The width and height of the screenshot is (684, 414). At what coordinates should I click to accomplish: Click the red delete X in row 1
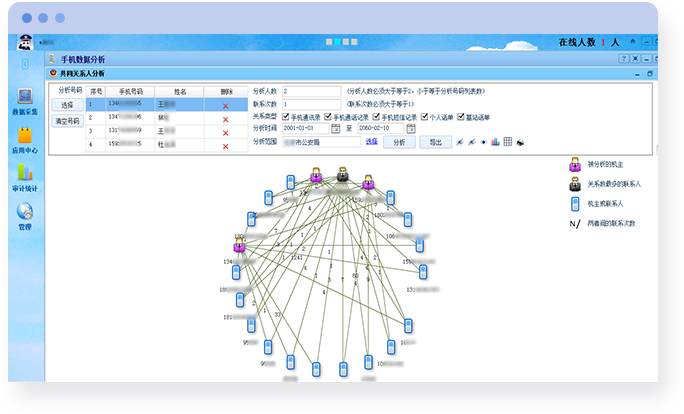[226, 104]
